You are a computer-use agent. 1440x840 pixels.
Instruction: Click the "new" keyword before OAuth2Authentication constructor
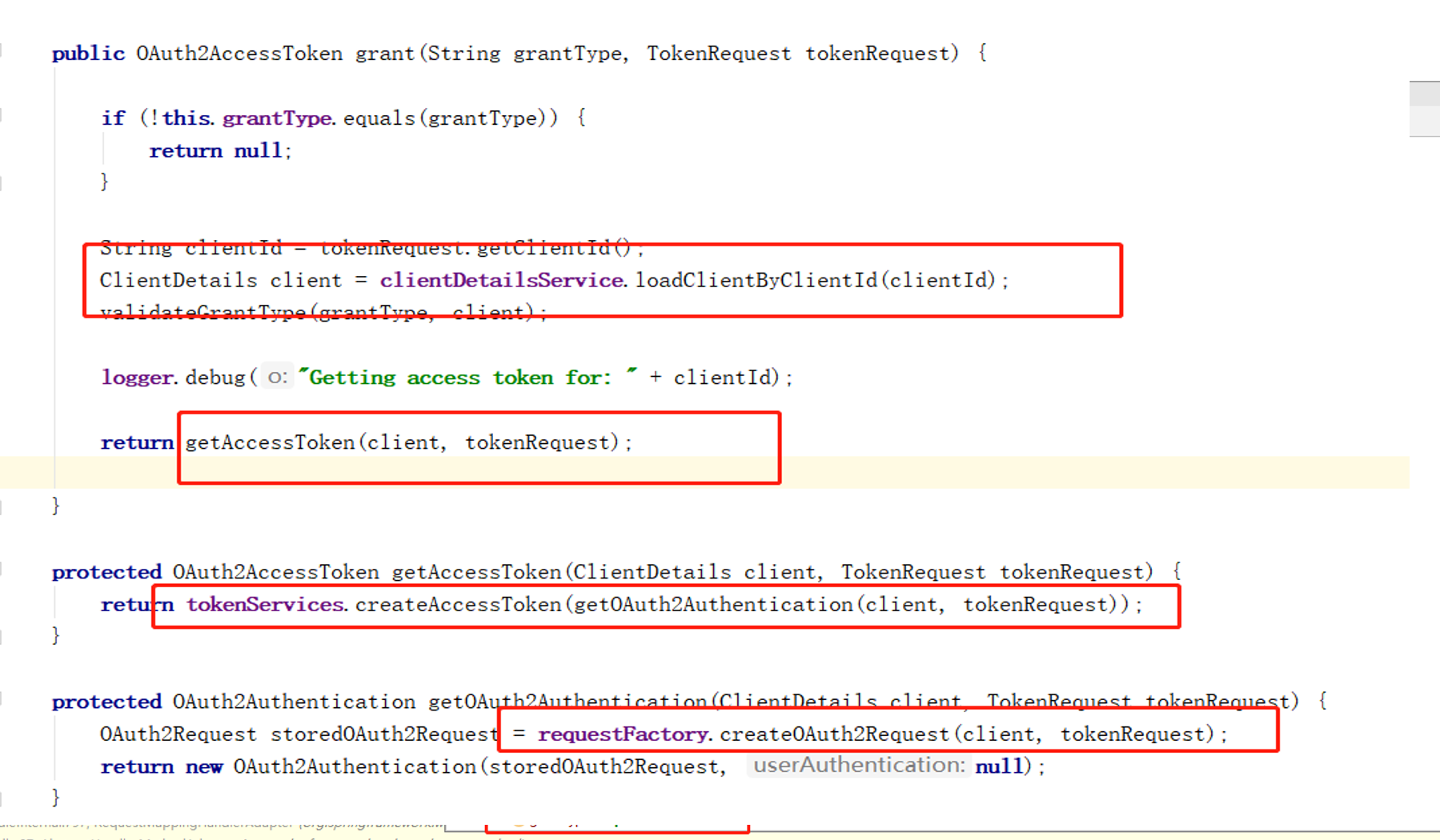(204, 766)
